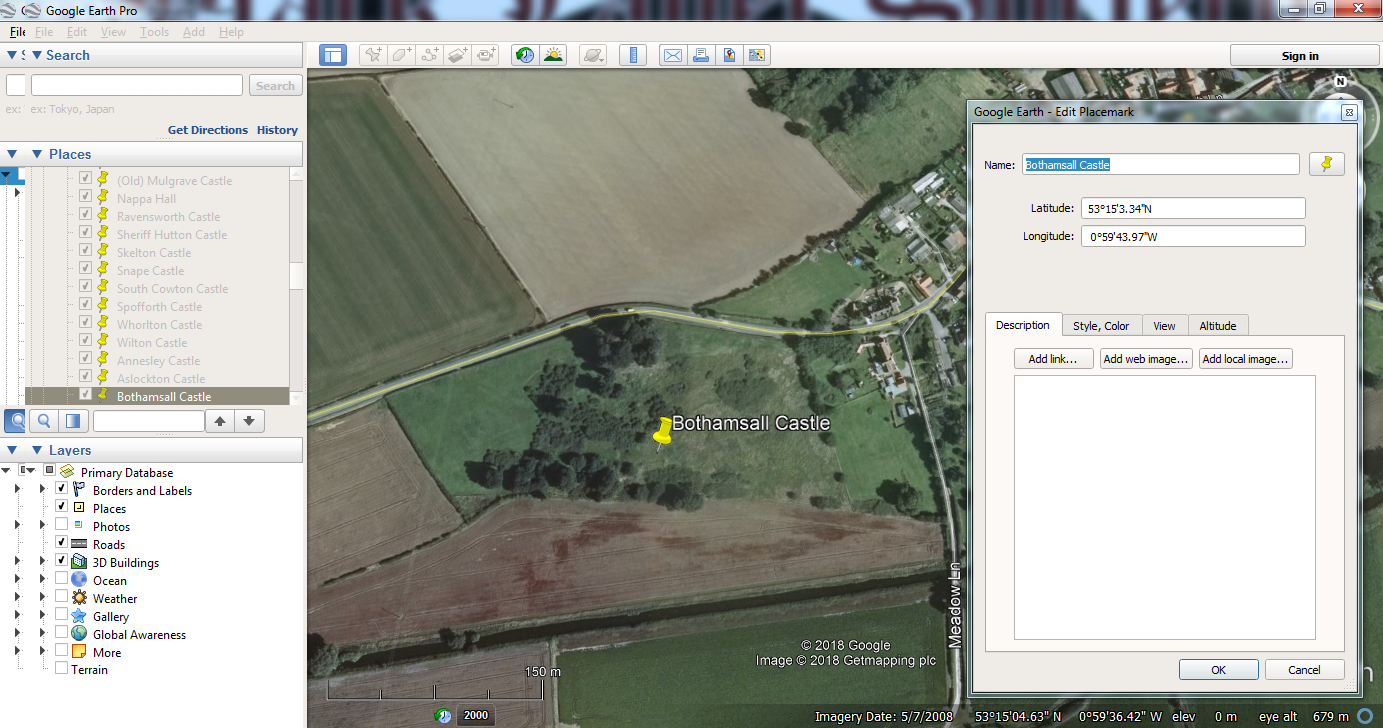
Task: Enable the Ocean layer checkbox
Action: (x=62, y=580)
